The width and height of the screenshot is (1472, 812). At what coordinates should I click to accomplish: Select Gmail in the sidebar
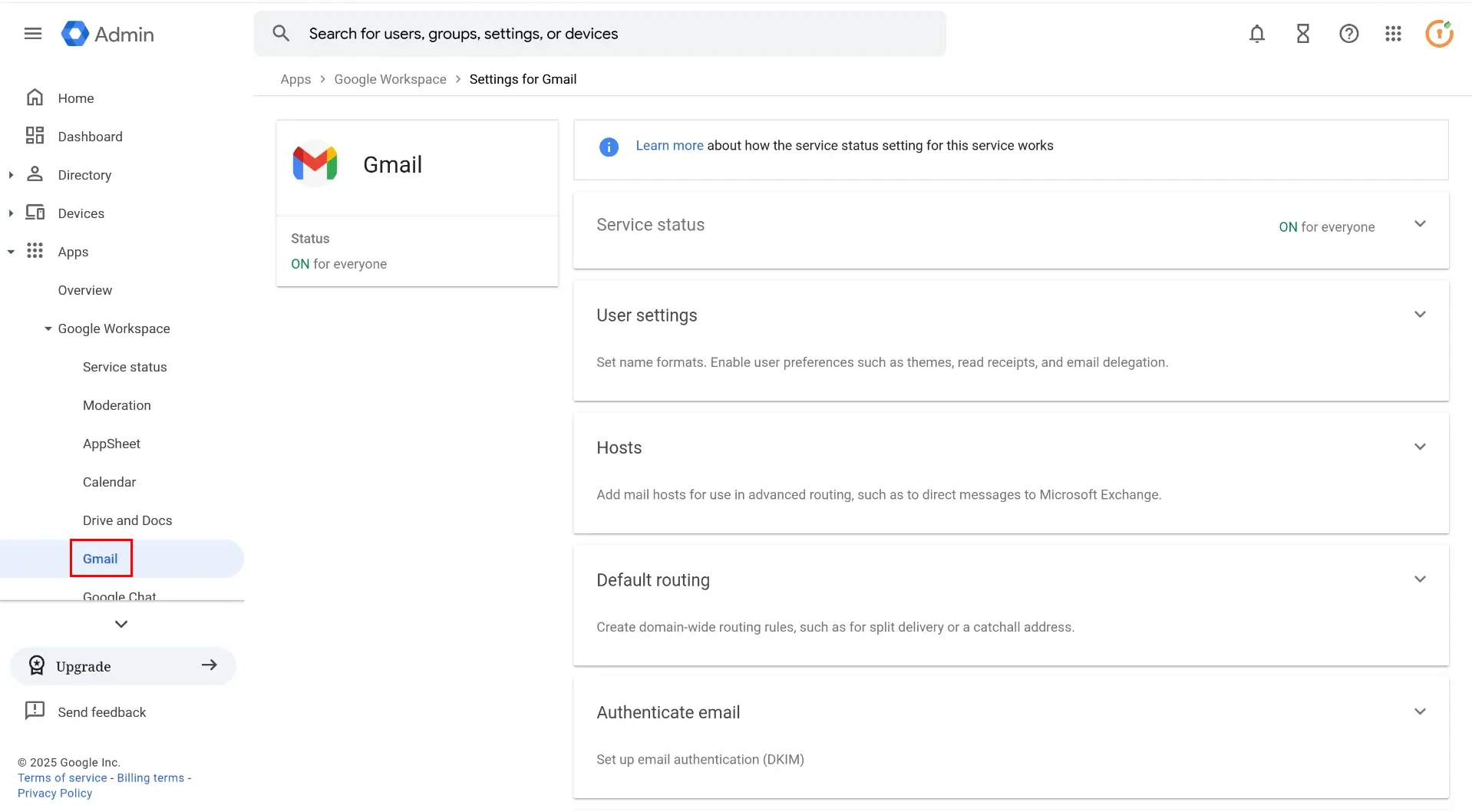[101, 559]
